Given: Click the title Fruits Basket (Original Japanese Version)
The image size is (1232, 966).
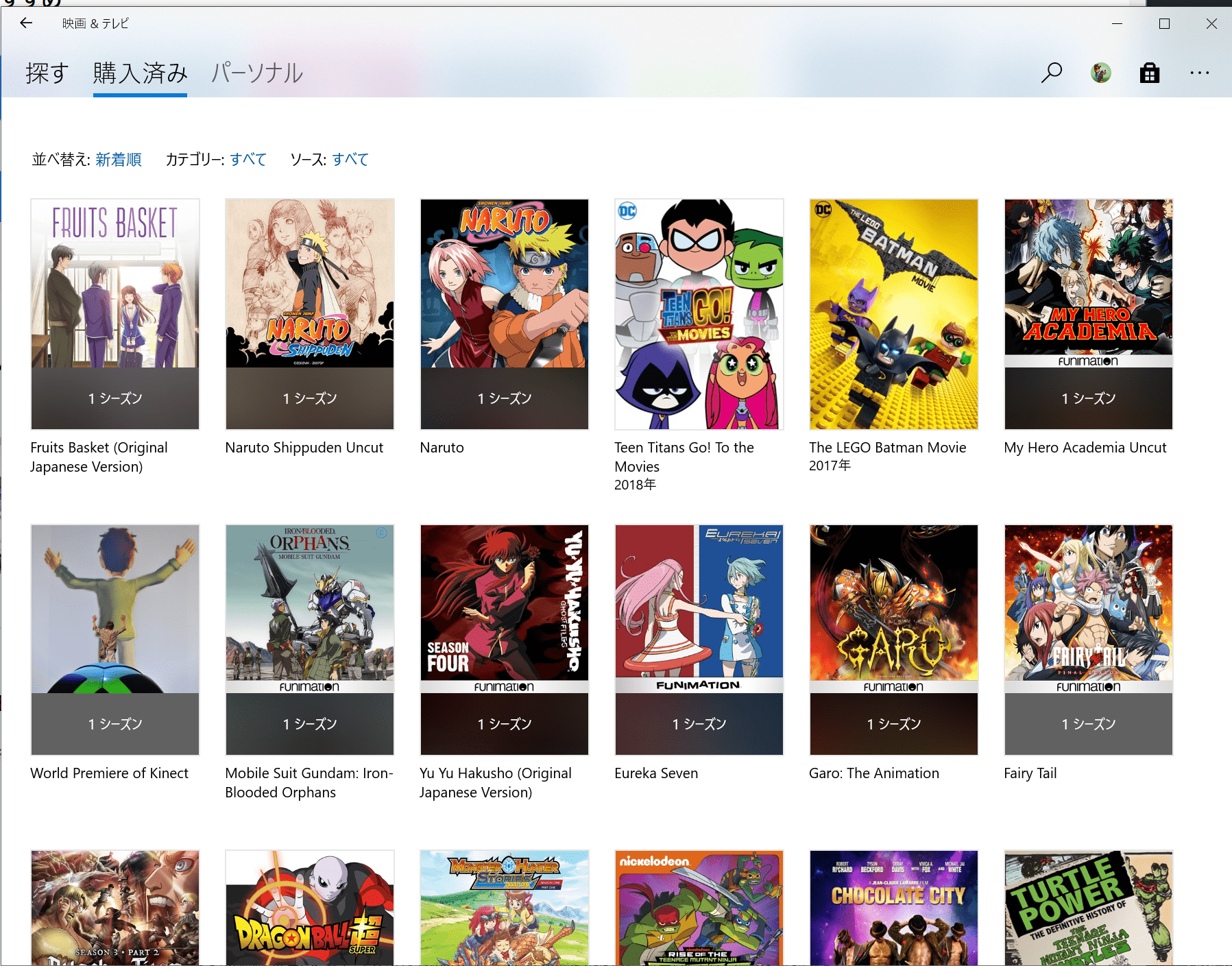Looking at the screenshot, I should click(x=99, y=457).
